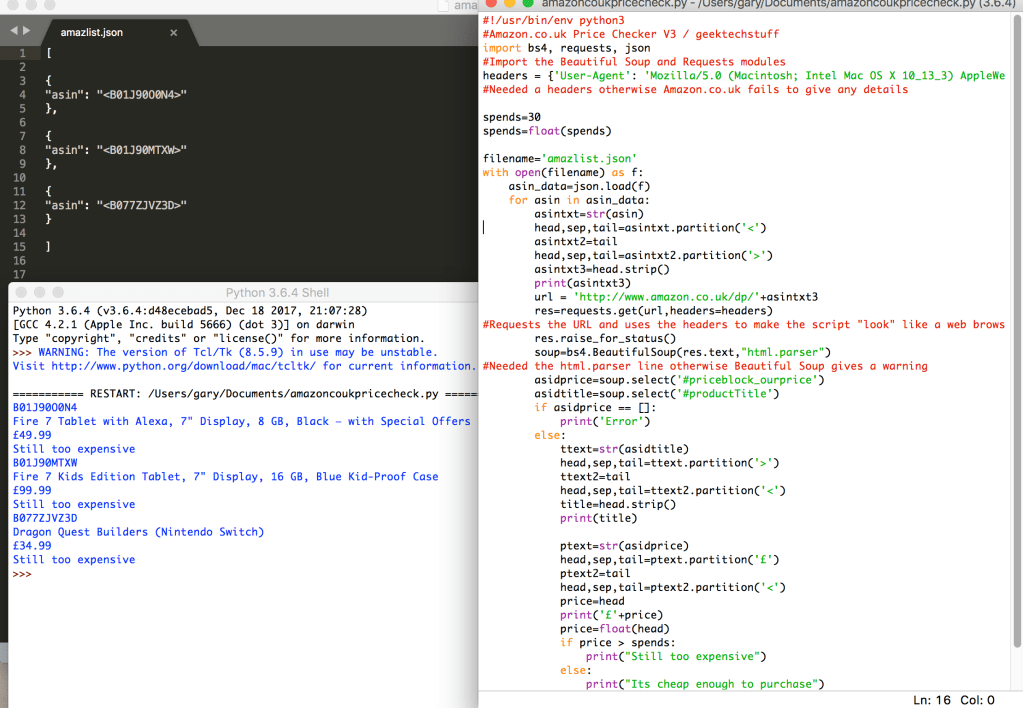
Task: Maximize the Python 3.6.4 Shell window
Action: (x=59, y=293)
